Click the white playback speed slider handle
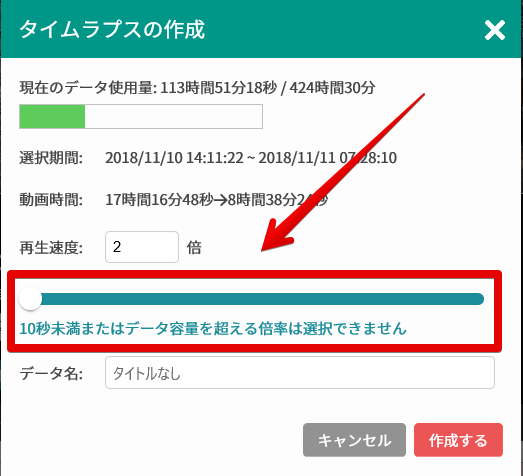This screenshot has height=476, width=523. click(30, 299)
